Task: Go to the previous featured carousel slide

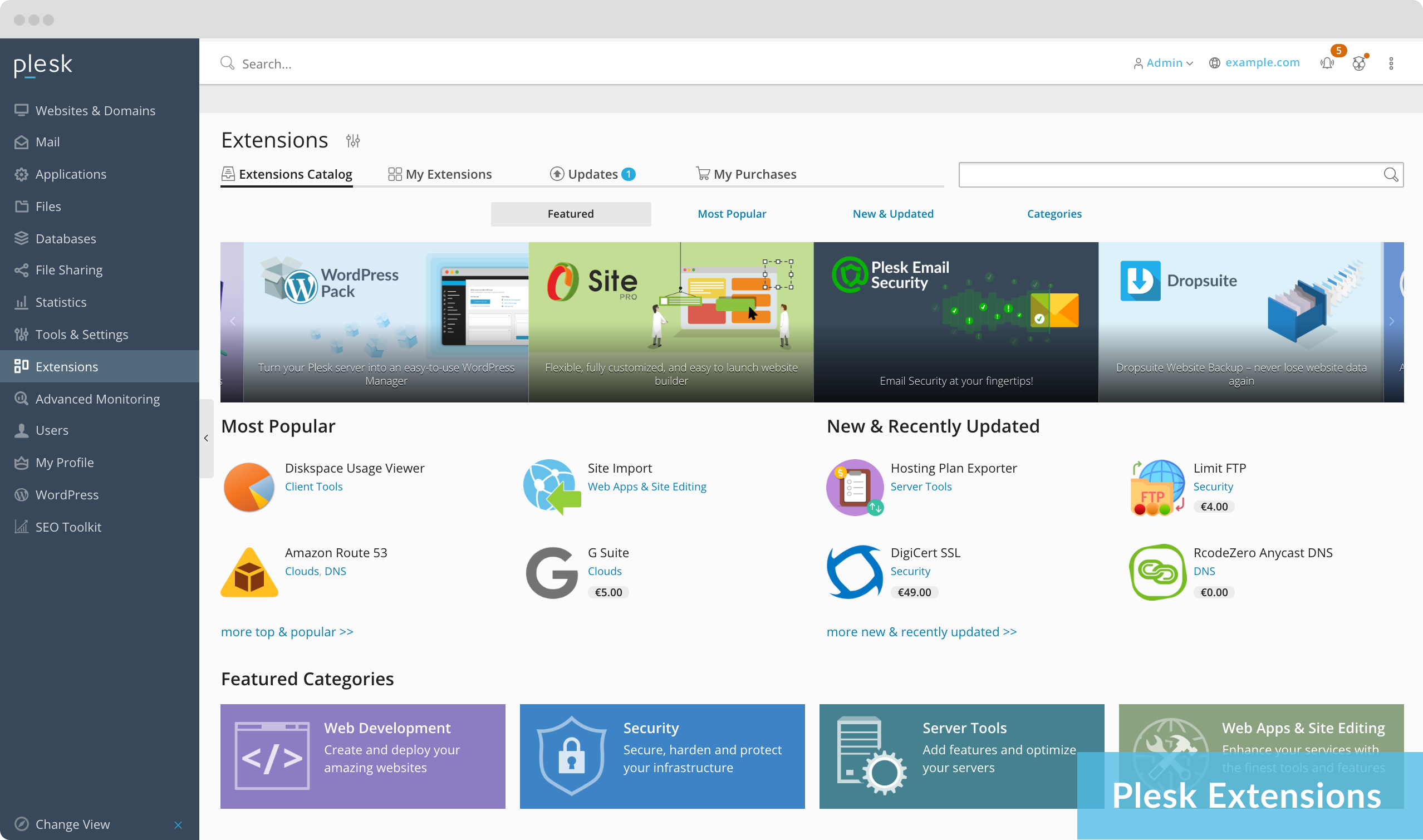Action: point(233,322)
